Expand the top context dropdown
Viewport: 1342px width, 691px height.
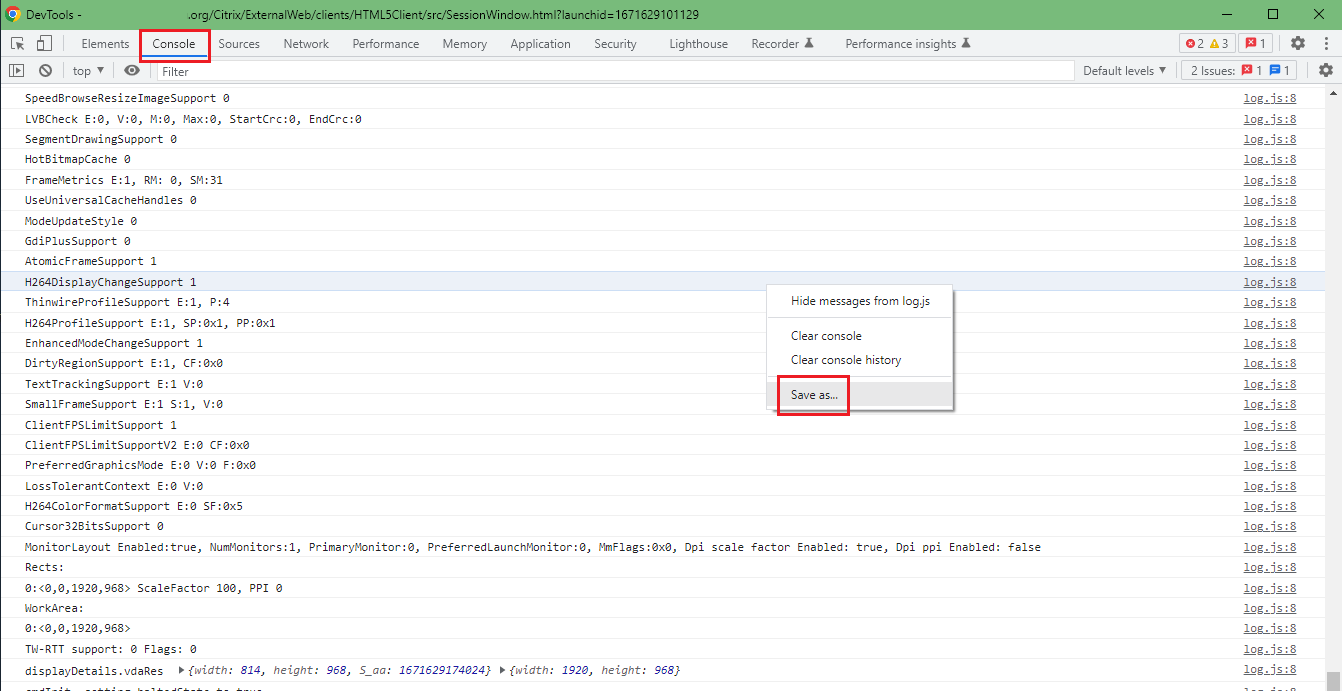[x=88, y=71]
